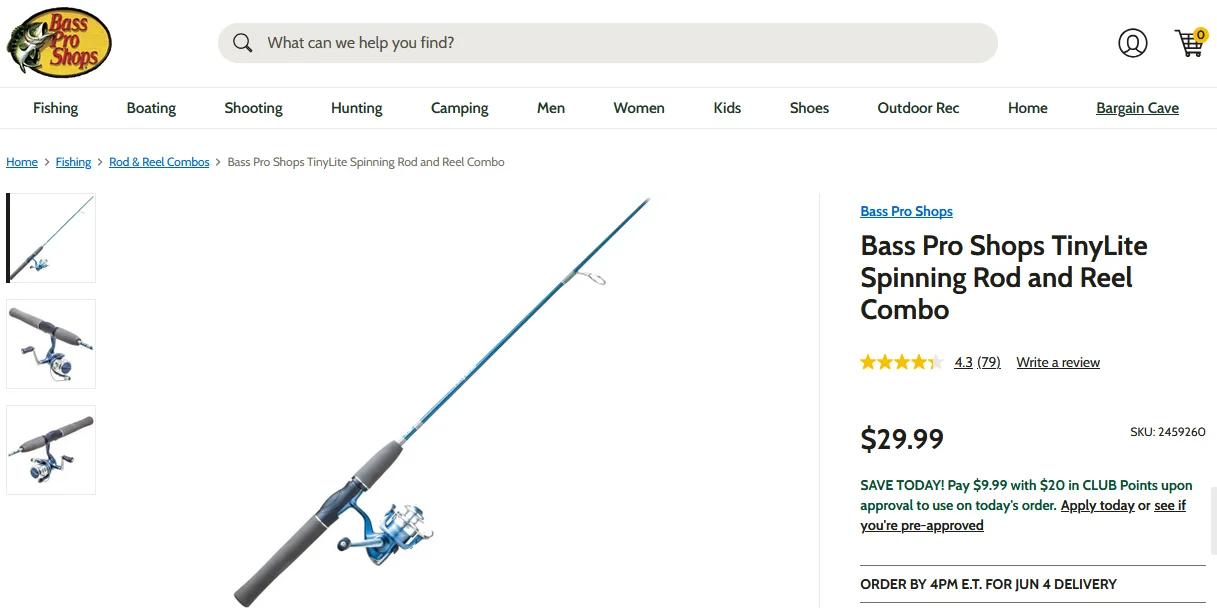The width and height of the screenshot is (1217, 608).
Task: Click the star rating icons
Action: (901, 362)
